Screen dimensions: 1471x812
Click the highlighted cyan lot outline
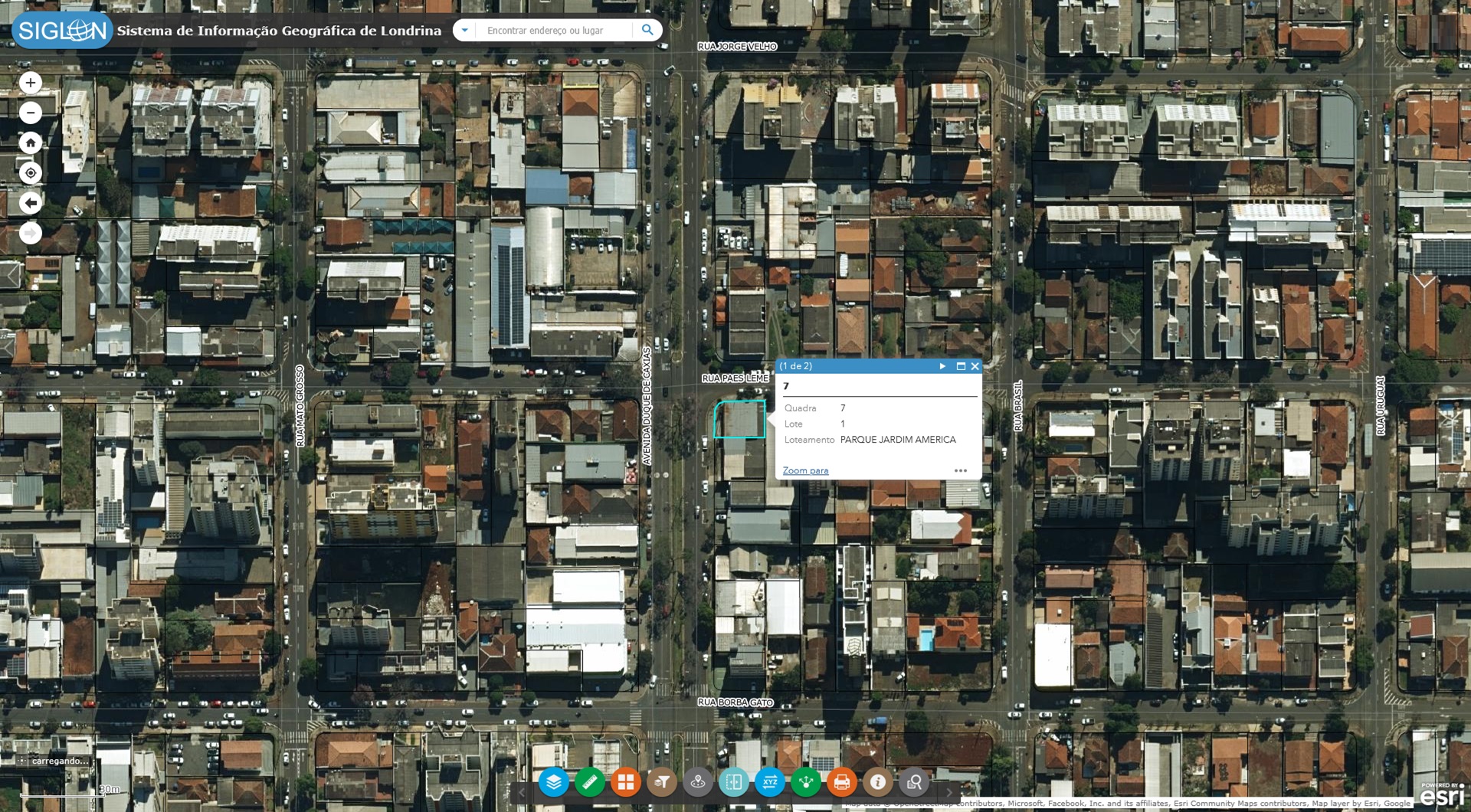(x=739, y=419)
